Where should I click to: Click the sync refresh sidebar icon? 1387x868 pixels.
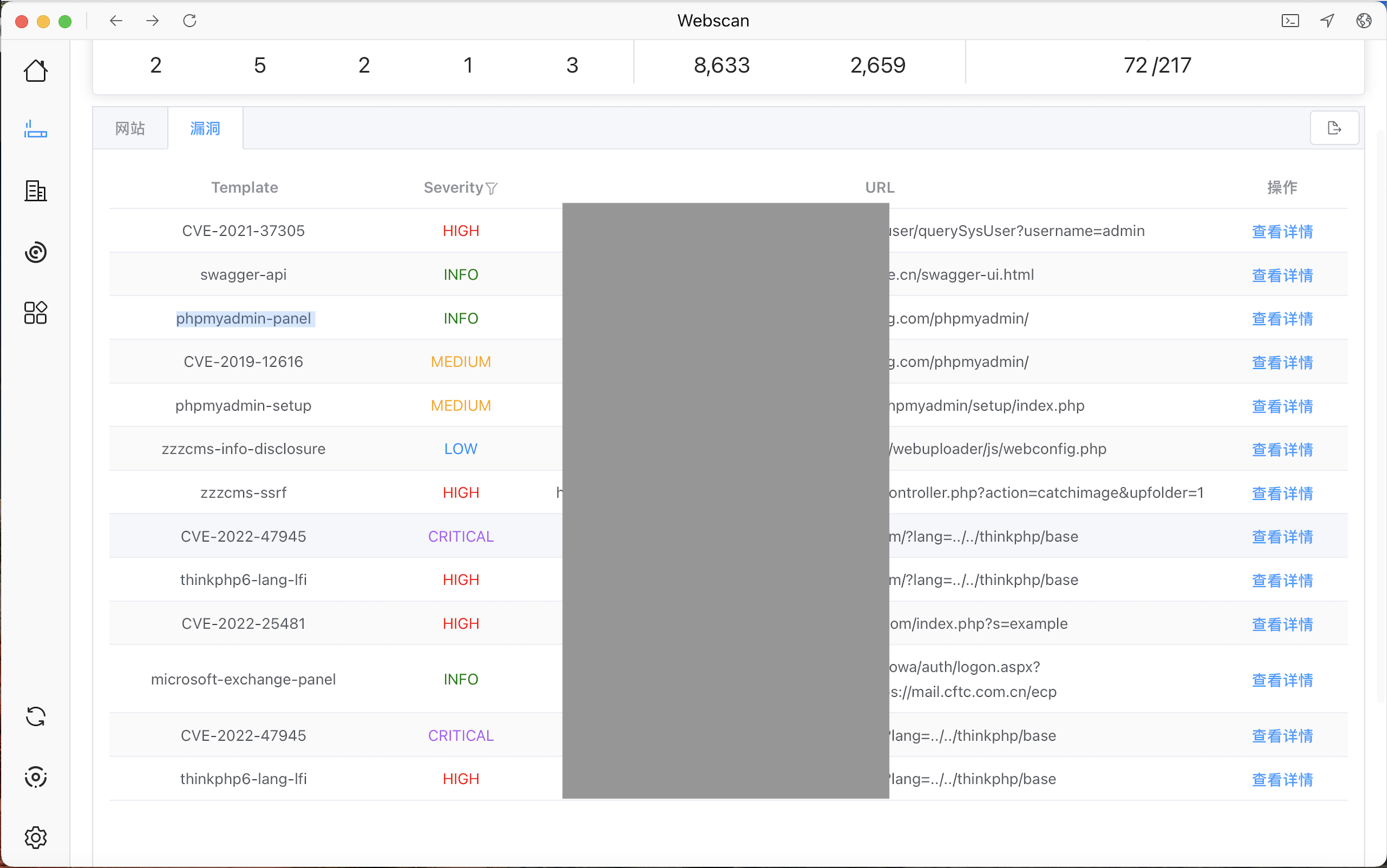point(35,717)
